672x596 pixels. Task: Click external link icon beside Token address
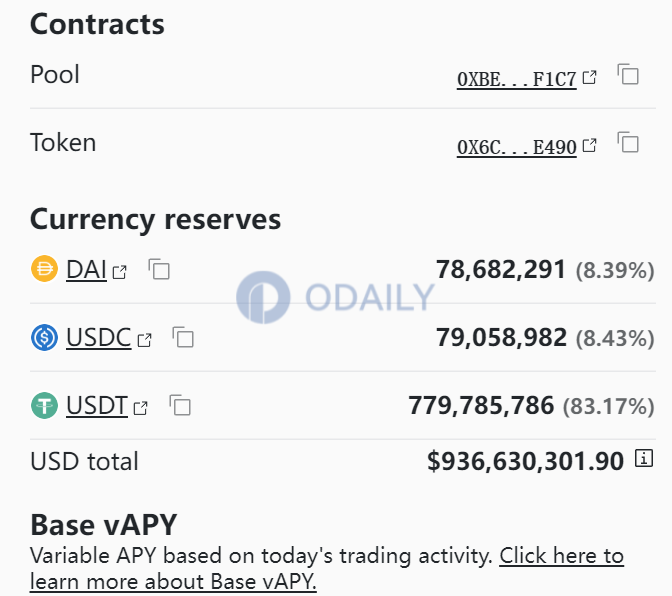pyautogui.click(x=590, y=145)
